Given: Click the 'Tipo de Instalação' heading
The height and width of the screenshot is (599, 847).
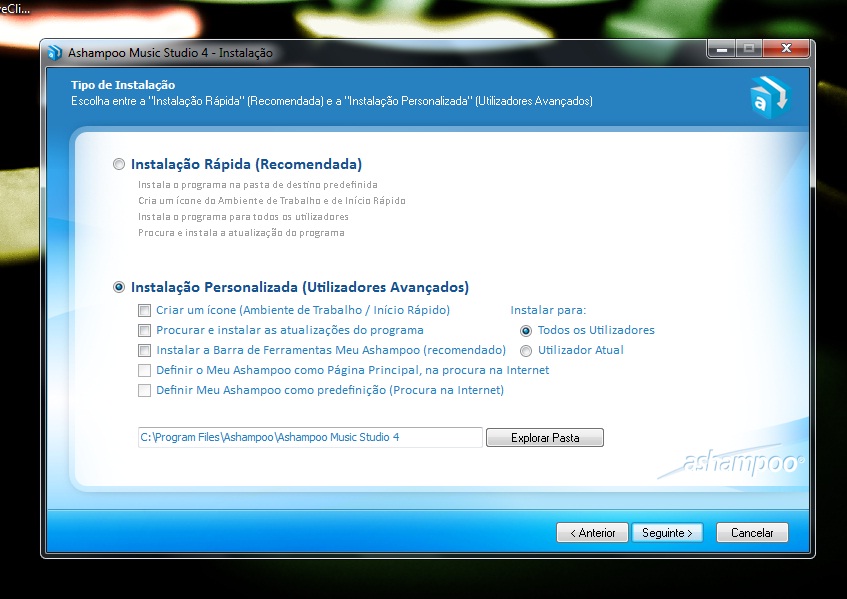Looking at the screenshot, I should coord(123,85).
